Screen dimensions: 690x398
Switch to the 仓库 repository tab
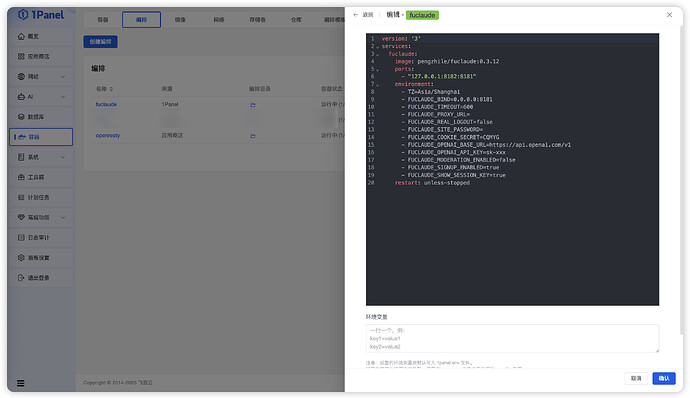pos(296,20)
